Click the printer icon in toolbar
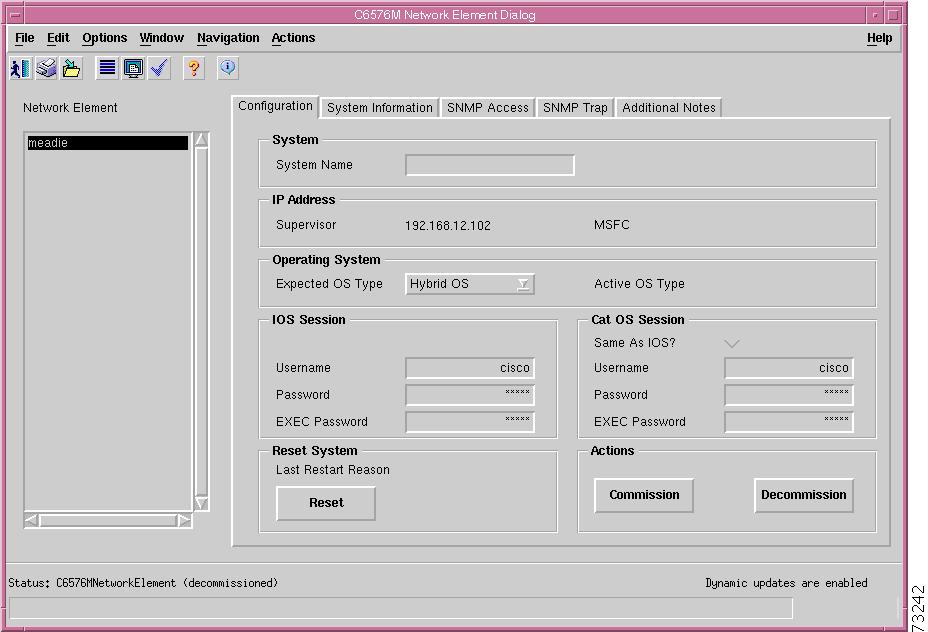928x632 pixels. pos(46,69)
